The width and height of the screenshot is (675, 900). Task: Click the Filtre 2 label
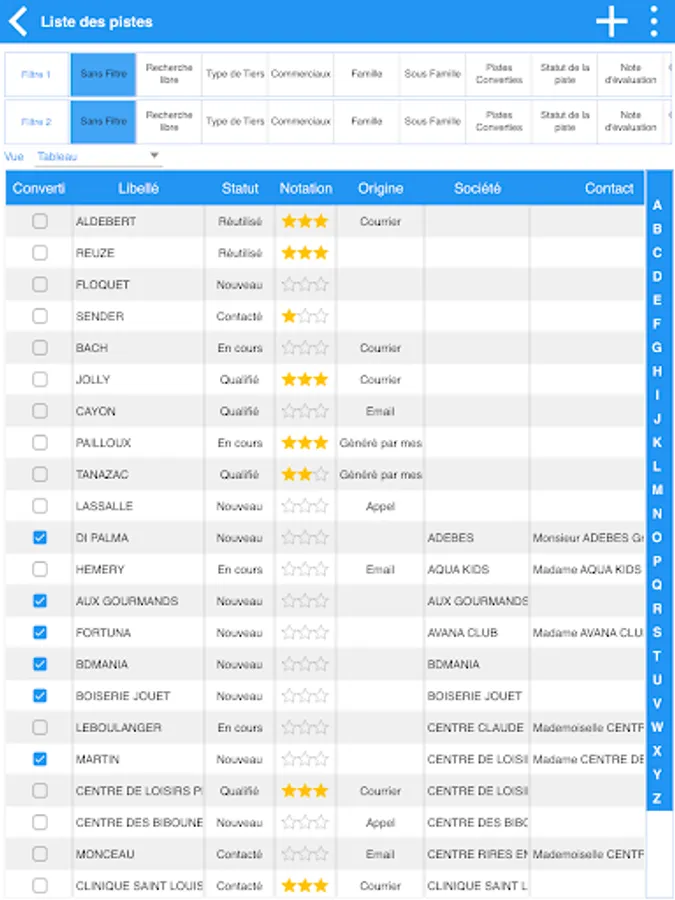click(36, 122)
